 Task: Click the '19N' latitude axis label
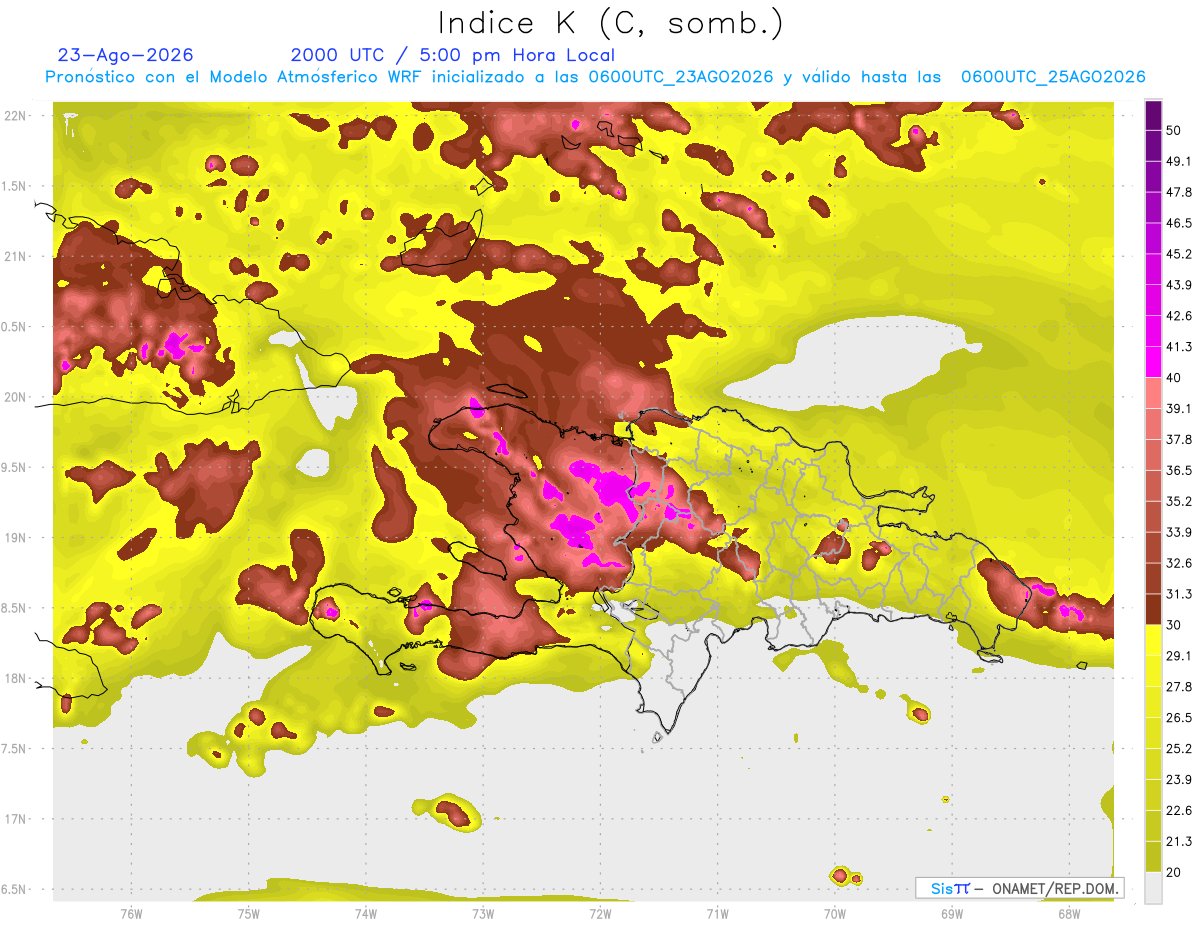coord(14,538)
